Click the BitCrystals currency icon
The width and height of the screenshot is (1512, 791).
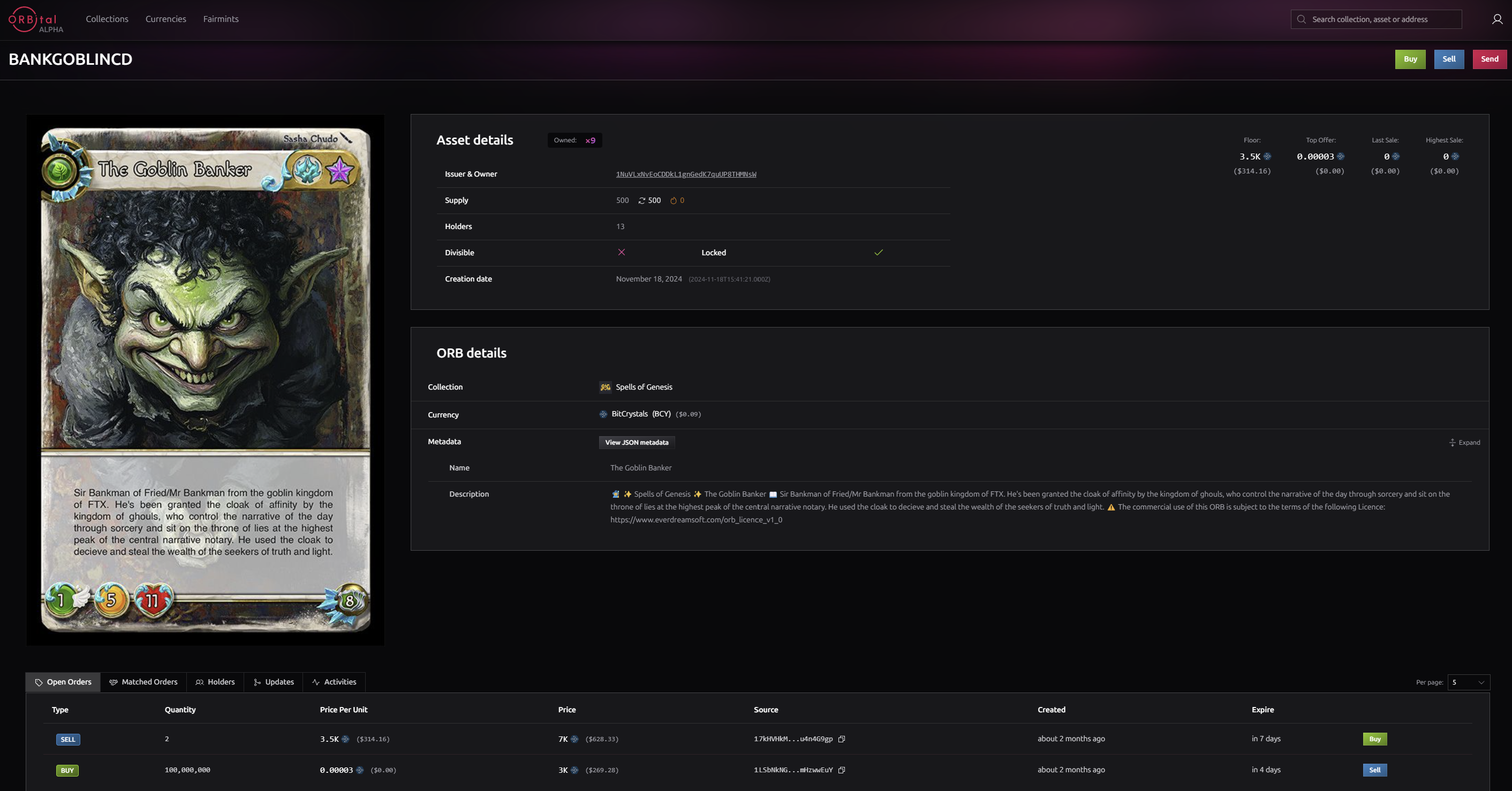point(603,414)
